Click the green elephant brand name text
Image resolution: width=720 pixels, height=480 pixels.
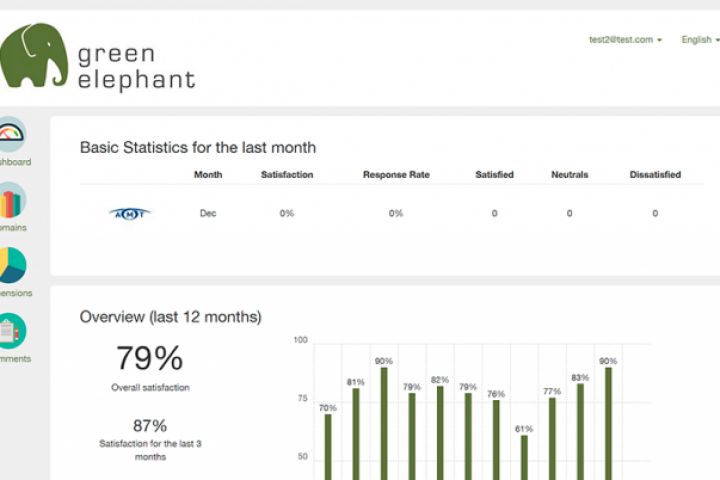(136, 67)
